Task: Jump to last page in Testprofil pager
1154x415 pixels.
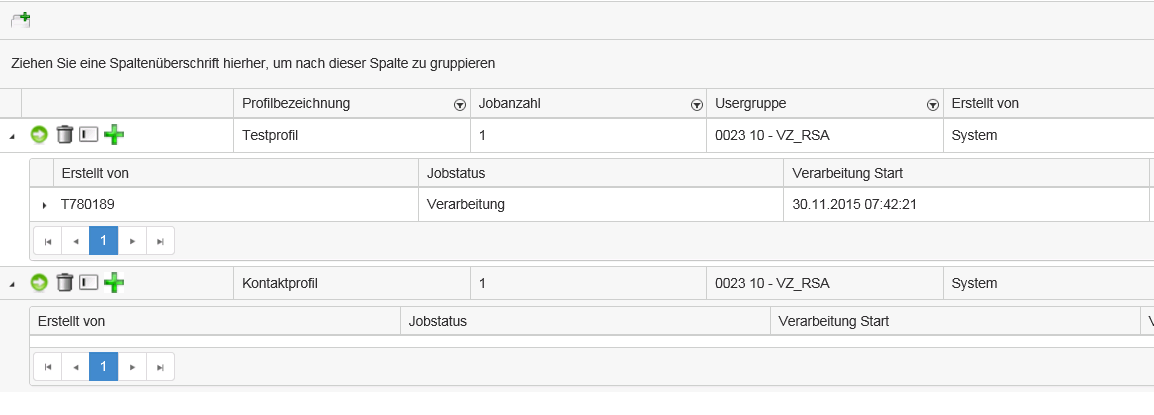Action: point(160,241)
